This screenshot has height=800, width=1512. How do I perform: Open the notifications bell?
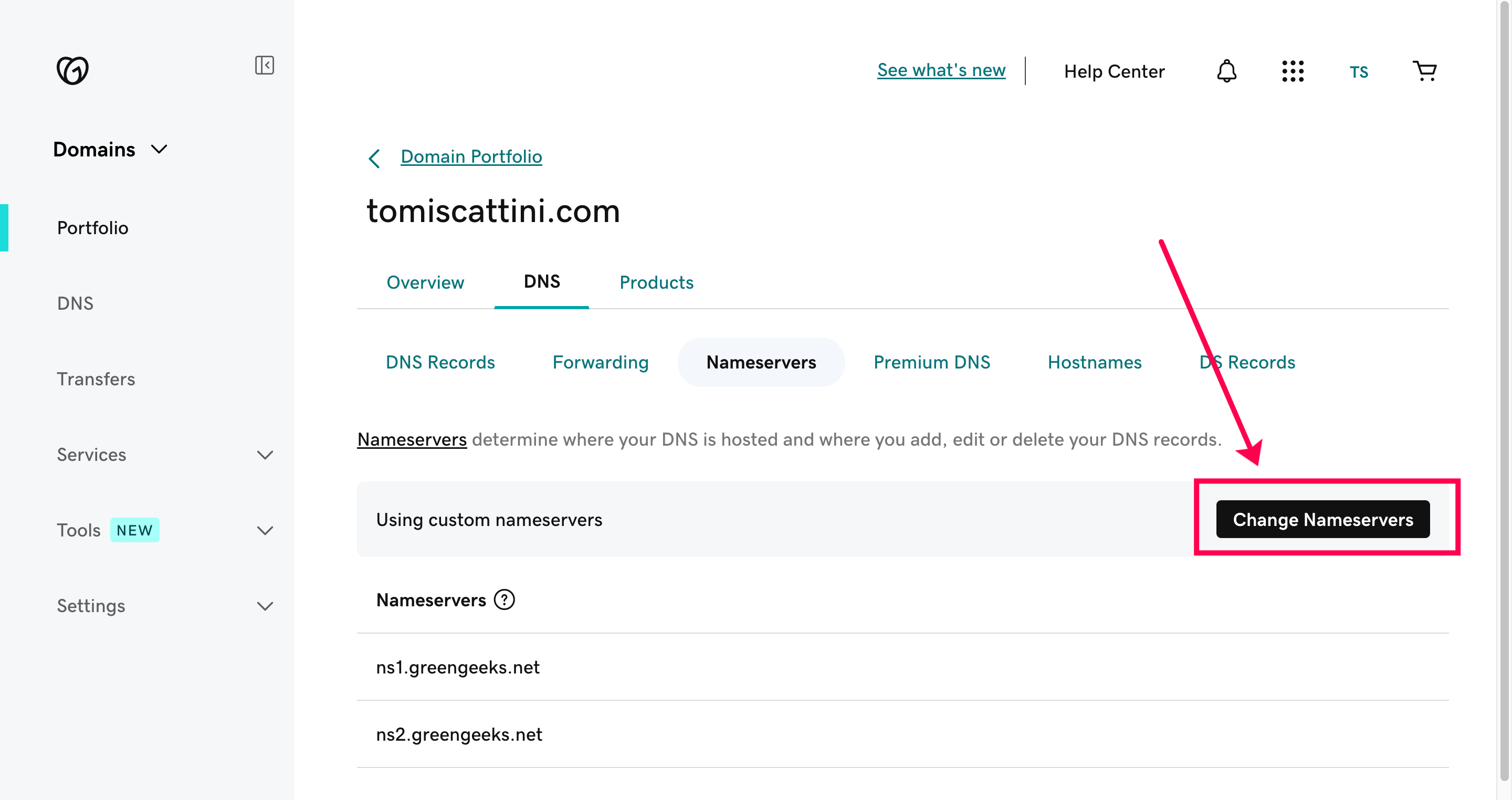[x=1226, y=71]
